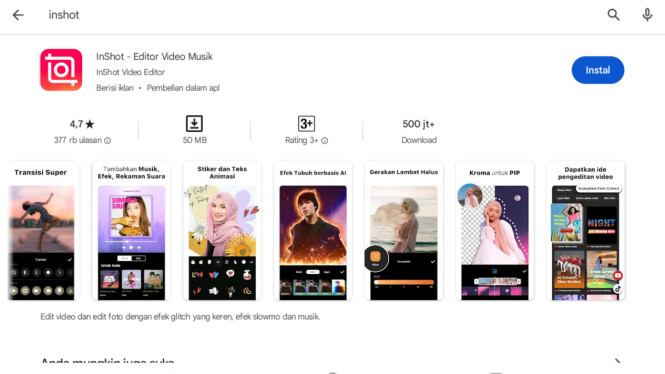Open the Kroma untuk PIP screenshot
The height and width of the screenshot is (374, 665).
(x=495, y=230)
